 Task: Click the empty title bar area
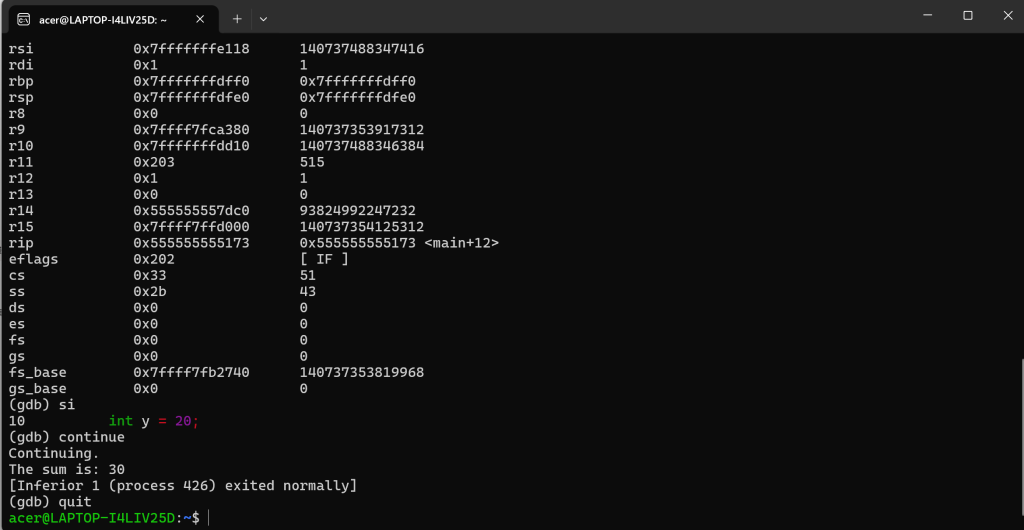588,16
